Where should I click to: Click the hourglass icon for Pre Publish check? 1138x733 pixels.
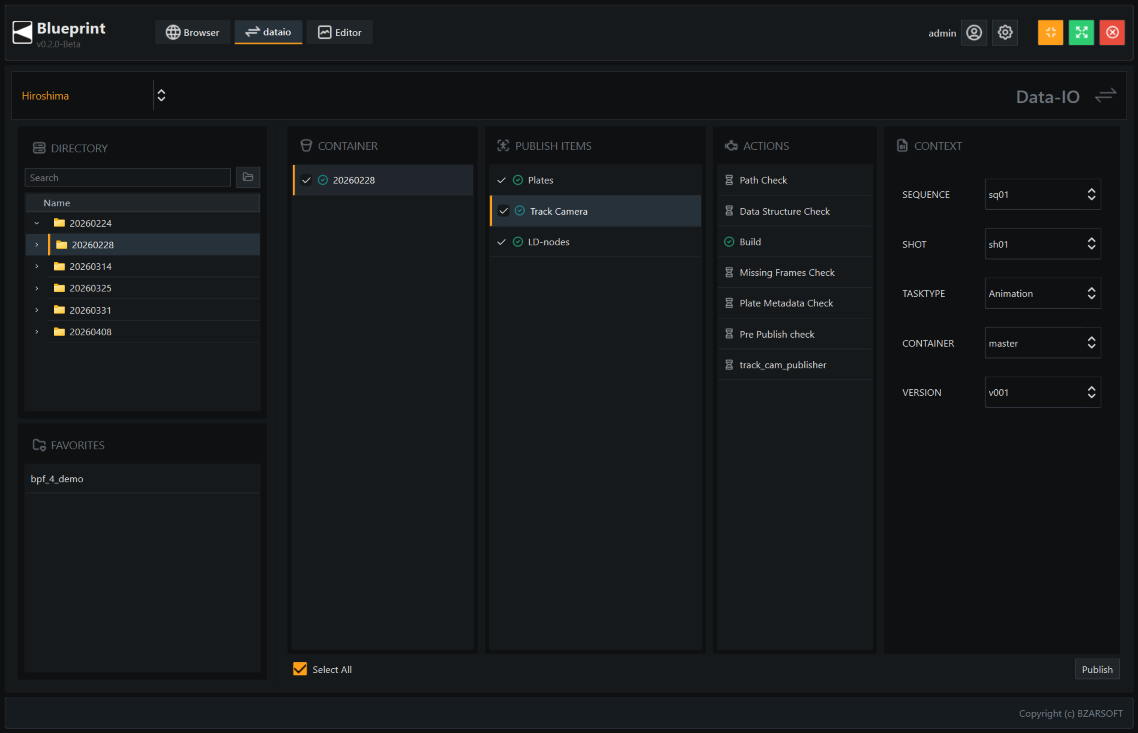[729, 334]
